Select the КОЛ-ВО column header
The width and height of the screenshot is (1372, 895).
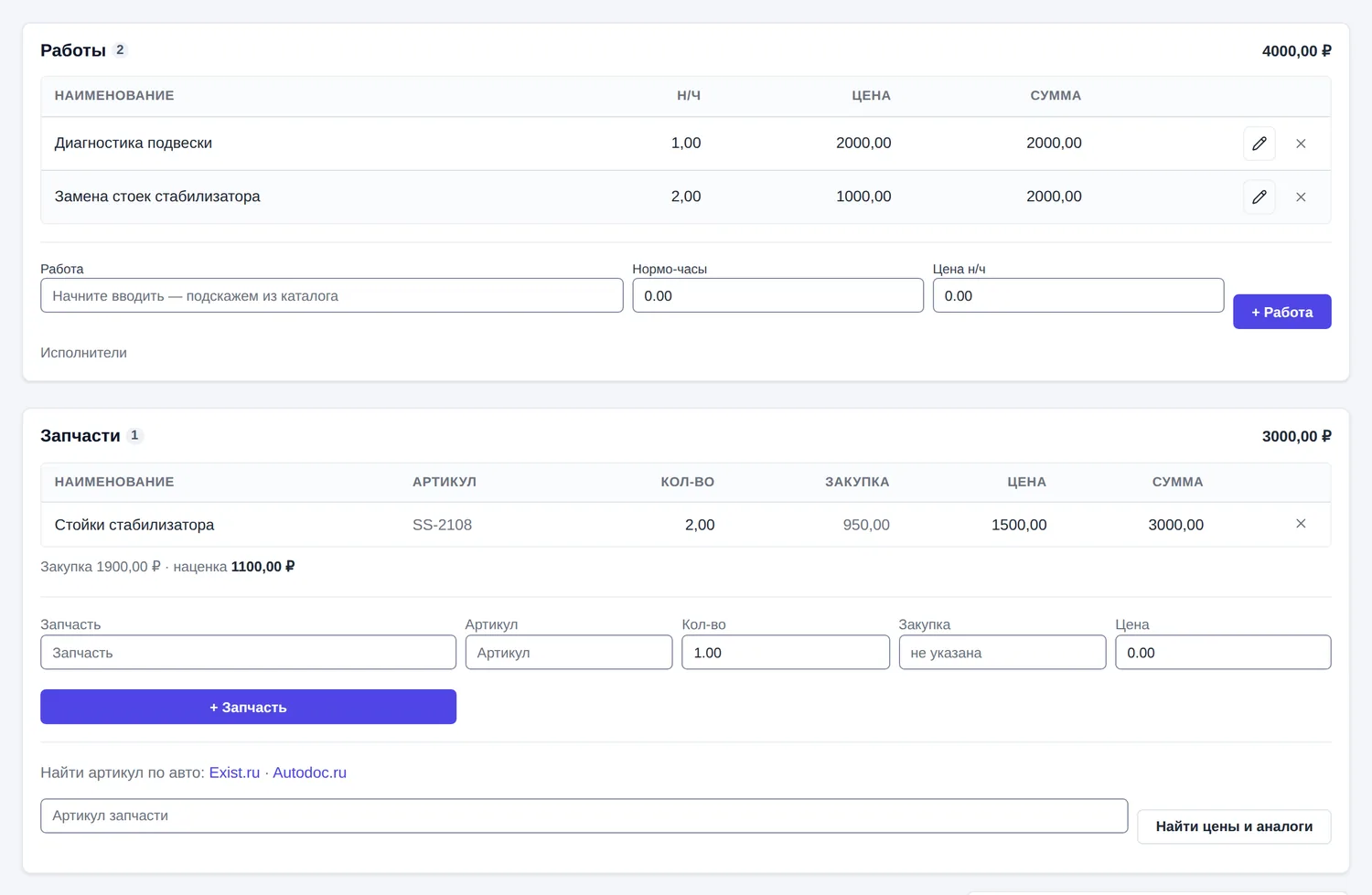[x=688, y=482]
